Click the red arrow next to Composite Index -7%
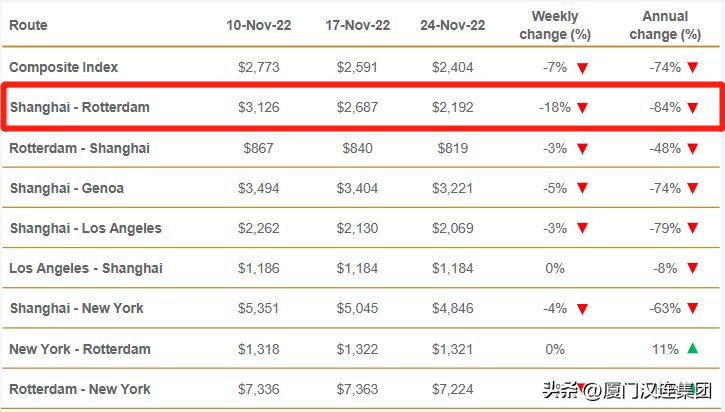Image resolution: width=725 pixels, height=412 pixels. 582,68
